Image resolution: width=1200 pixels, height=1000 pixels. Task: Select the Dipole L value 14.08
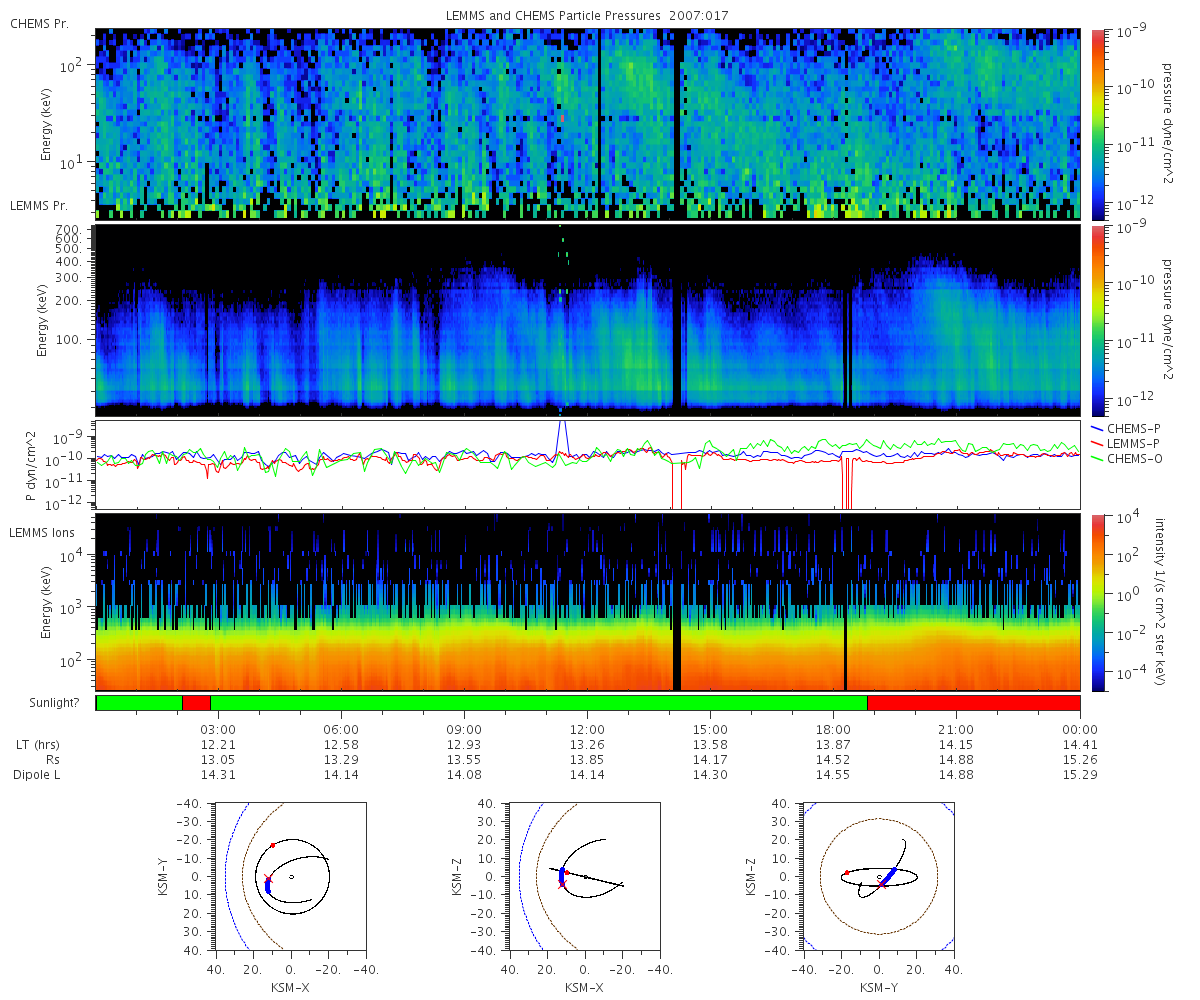465,774
